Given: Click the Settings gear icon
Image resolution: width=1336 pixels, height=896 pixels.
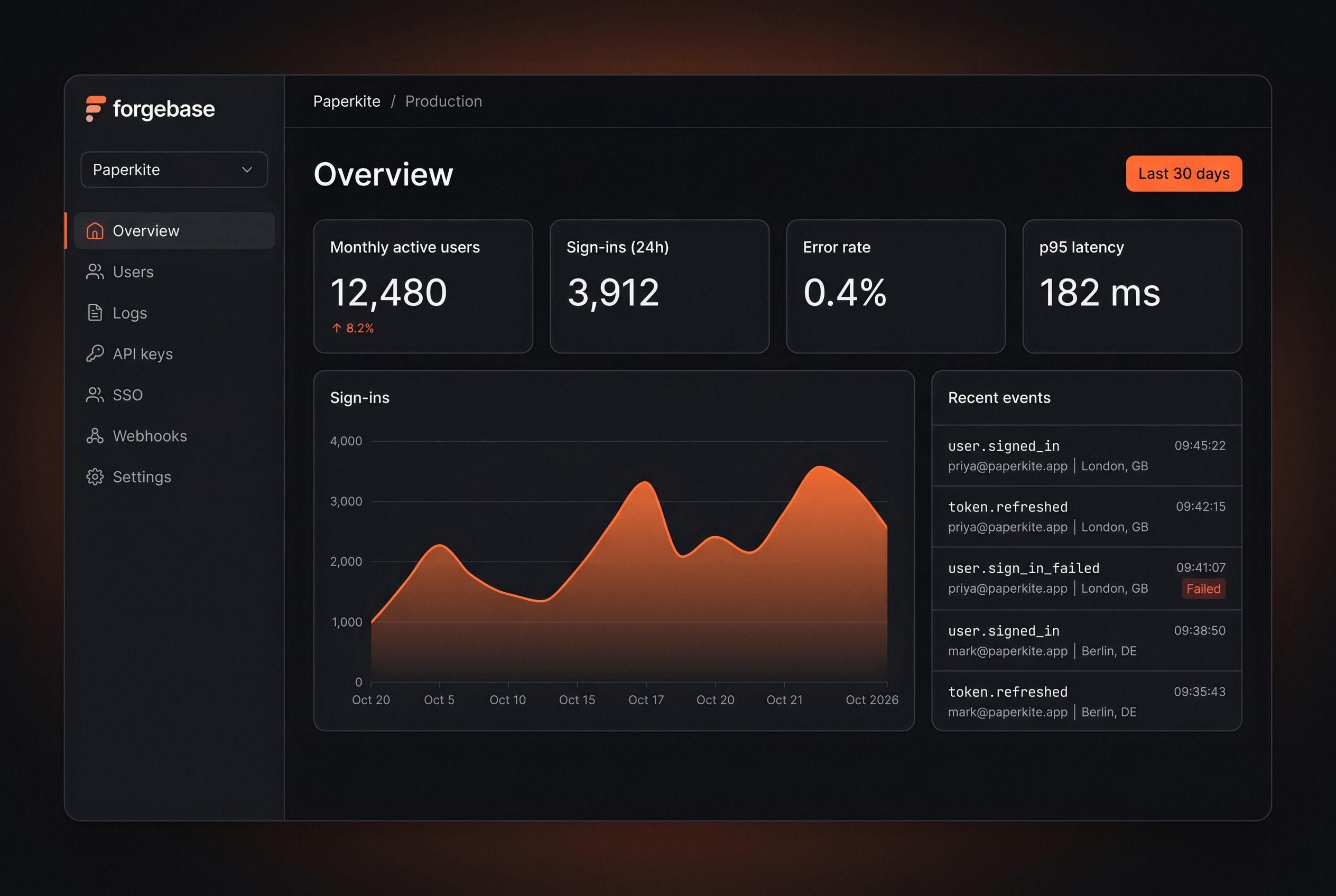Looking at the screenshot, I should coord(95,477).
